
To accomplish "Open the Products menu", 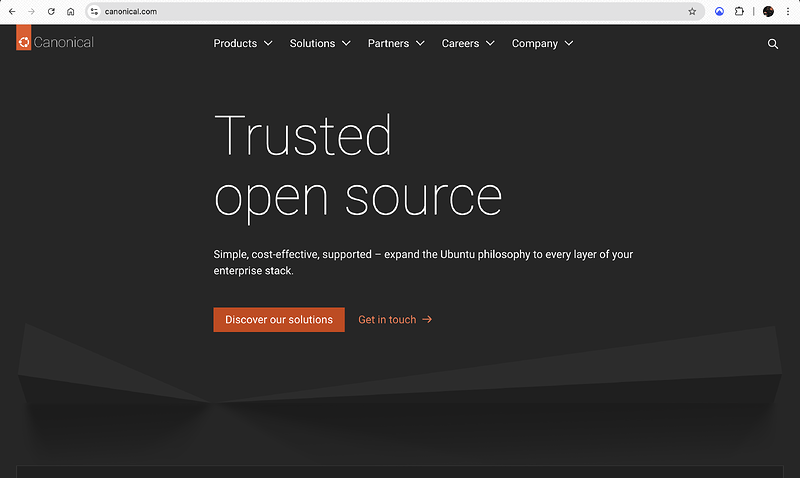I will pos(243,43).
